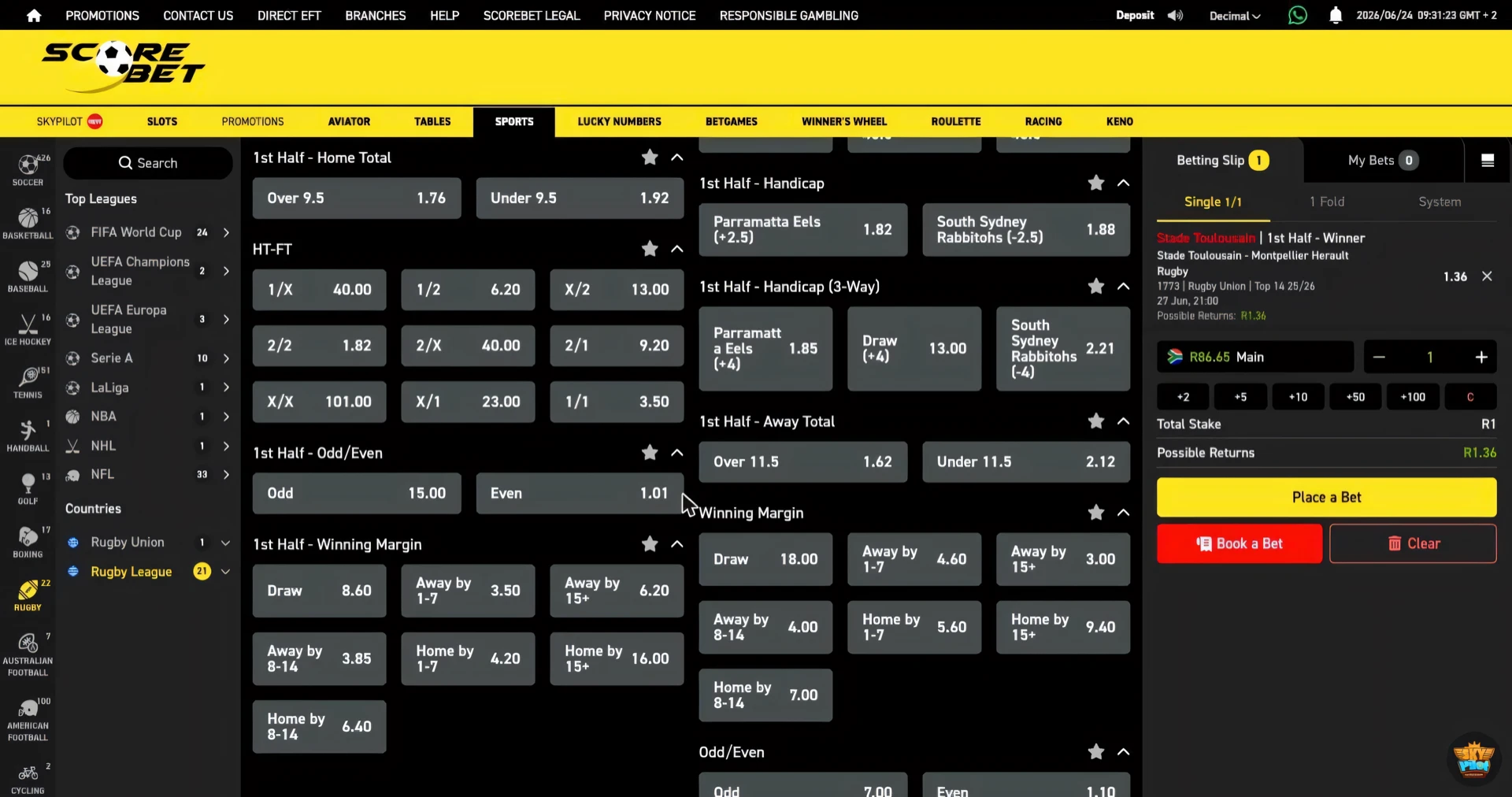
Task: Pick HT-FT outcome 2/2 at 1.82
Action: (x=319, y=346)
